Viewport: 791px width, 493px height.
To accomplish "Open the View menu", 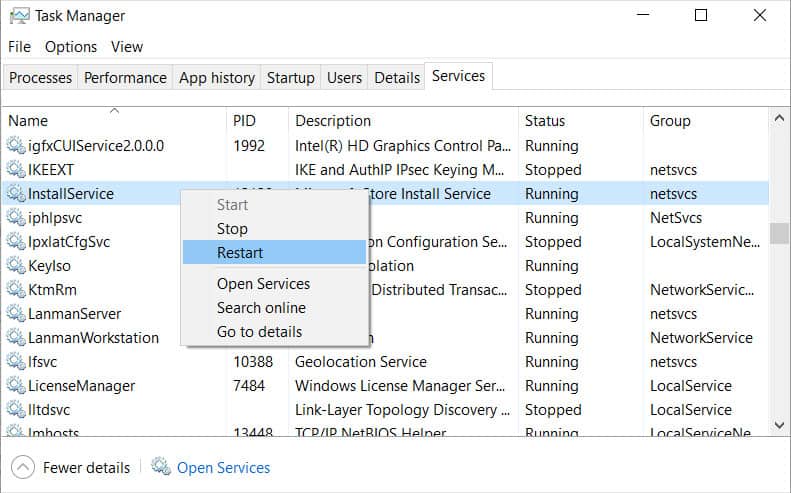I will click(x=127, y=47).
